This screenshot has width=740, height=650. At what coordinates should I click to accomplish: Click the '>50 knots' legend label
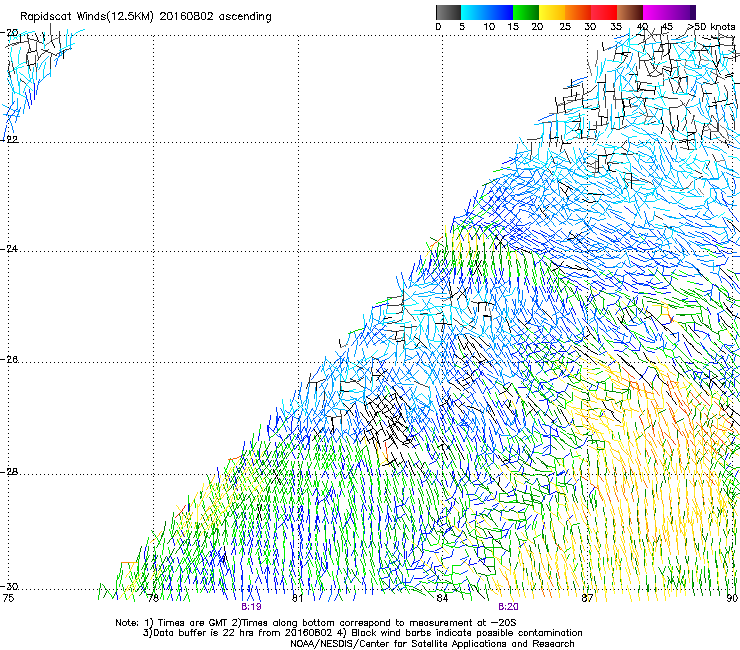point(712,27)
